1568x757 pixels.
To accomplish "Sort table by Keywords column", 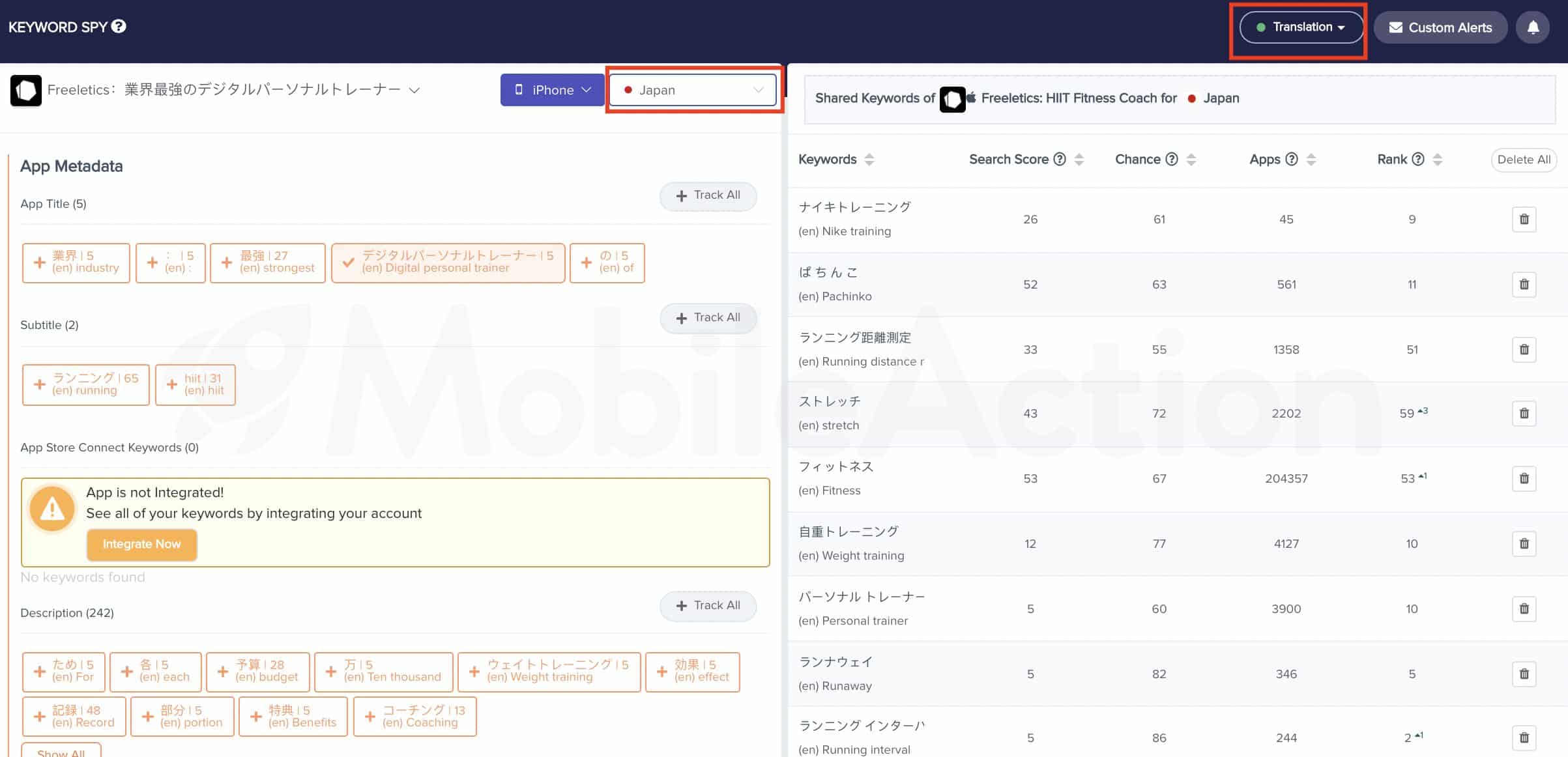I will click(x=869, y=160).
